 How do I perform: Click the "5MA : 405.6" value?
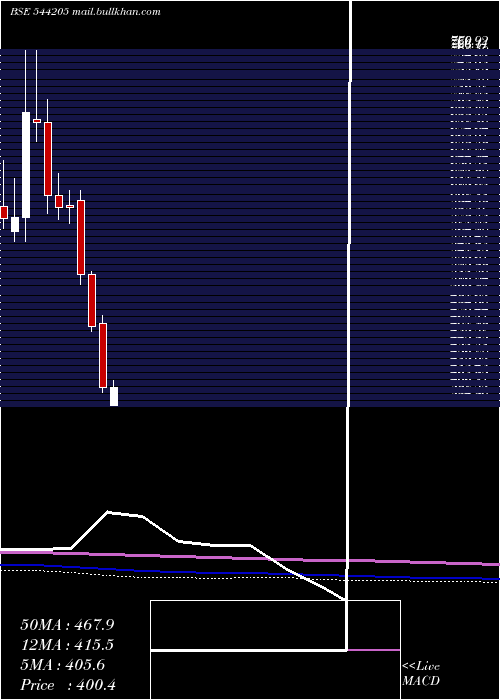click(x=62, y=665)
